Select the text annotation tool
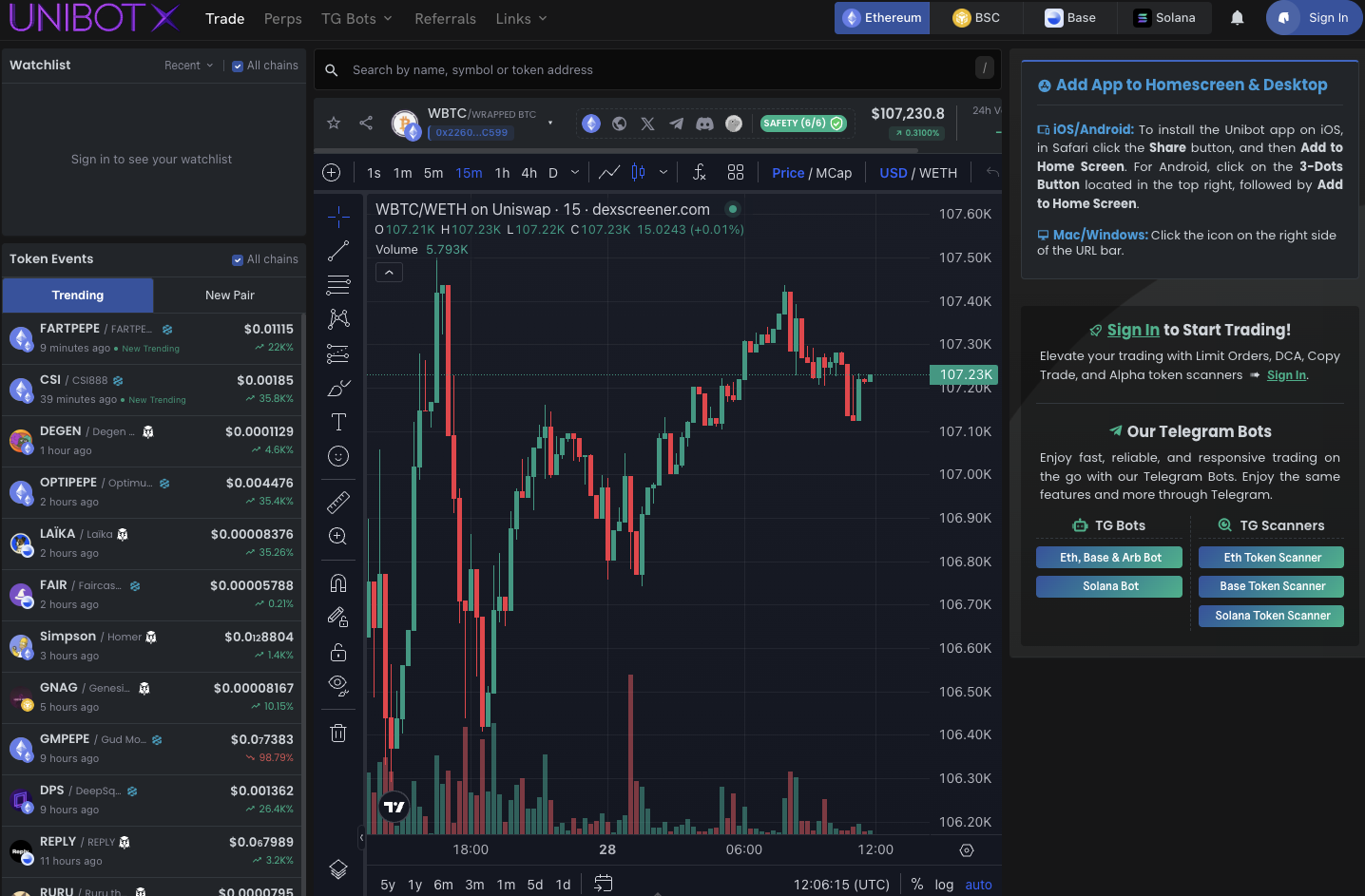1365x896 pixels. (338, 422)
